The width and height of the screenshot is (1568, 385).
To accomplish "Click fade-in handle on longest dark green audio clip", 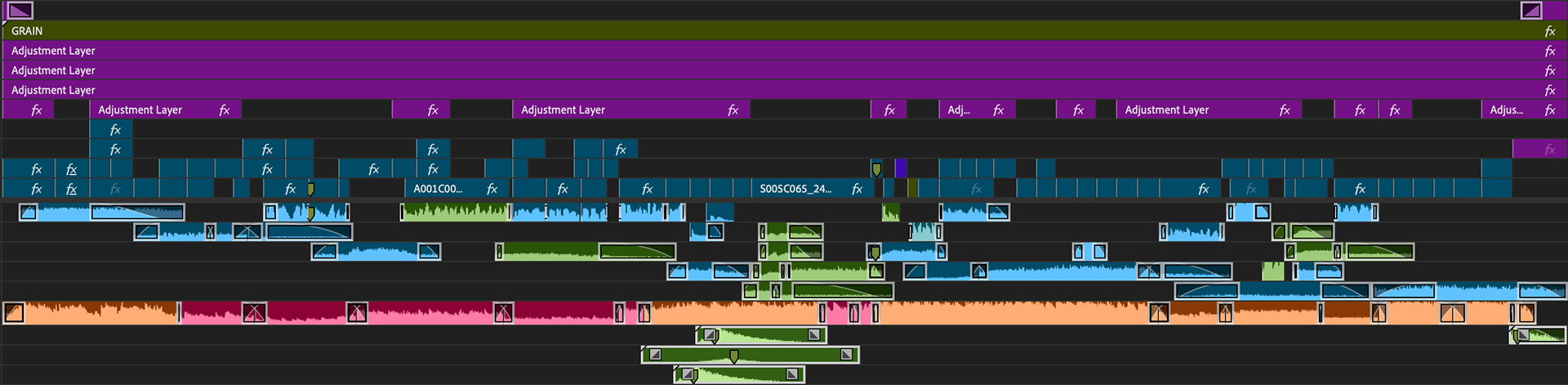I will [655, 355].
